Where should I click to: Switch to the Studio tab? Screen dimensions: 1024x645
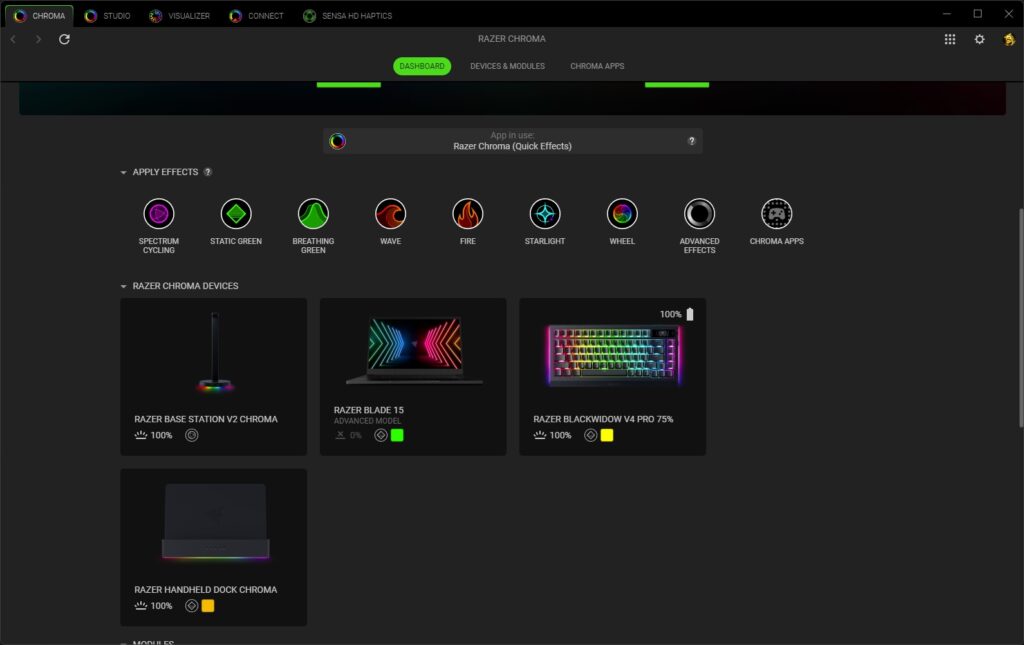[107, 16]
